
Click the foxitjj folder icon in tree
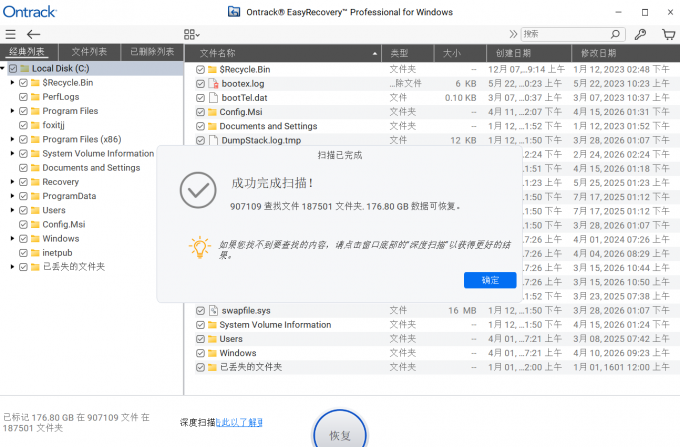click(35, 125)
